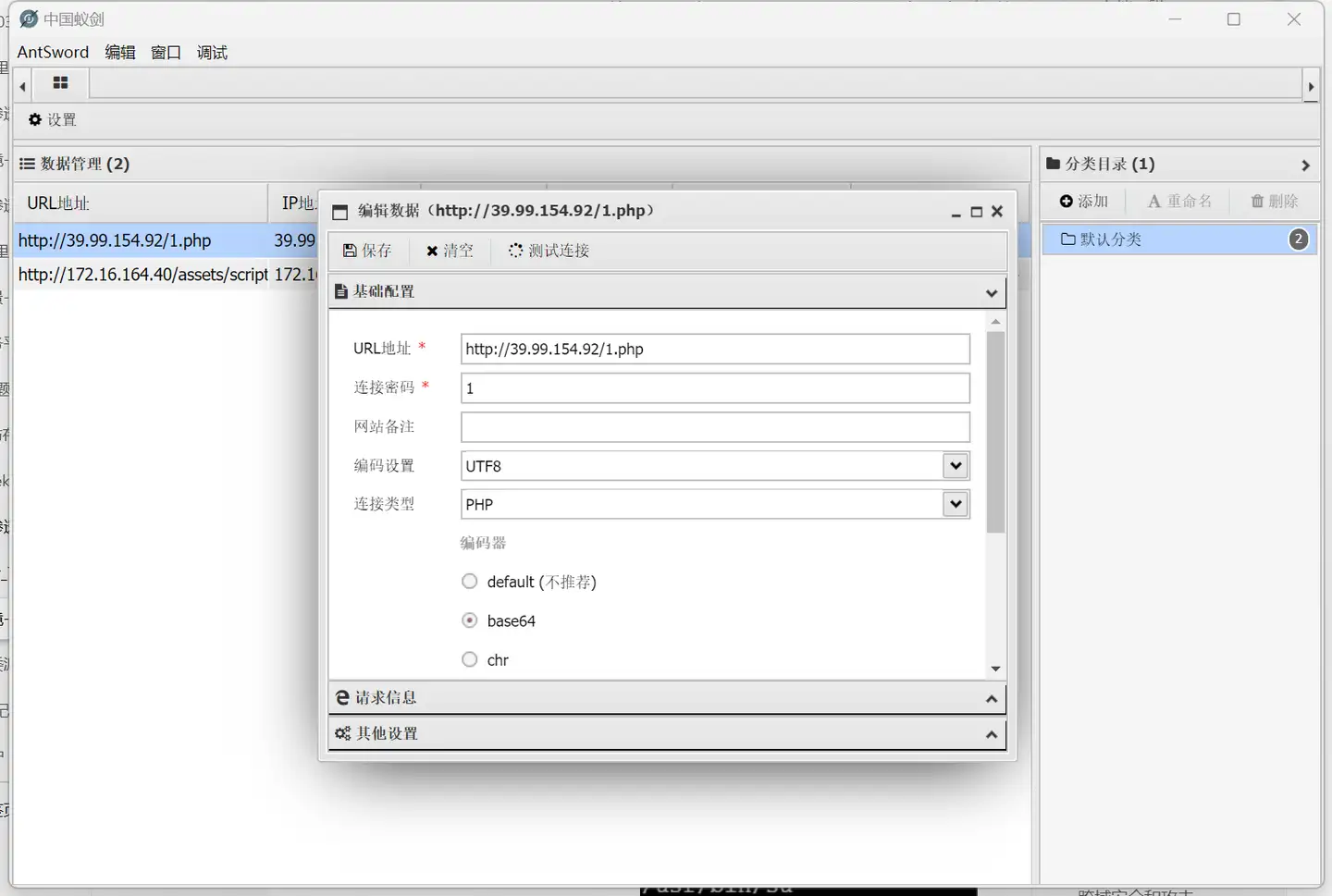Click the 编辑数据 dialog title icon
This screenshot has width=1332, height=896.
(339, 212)
